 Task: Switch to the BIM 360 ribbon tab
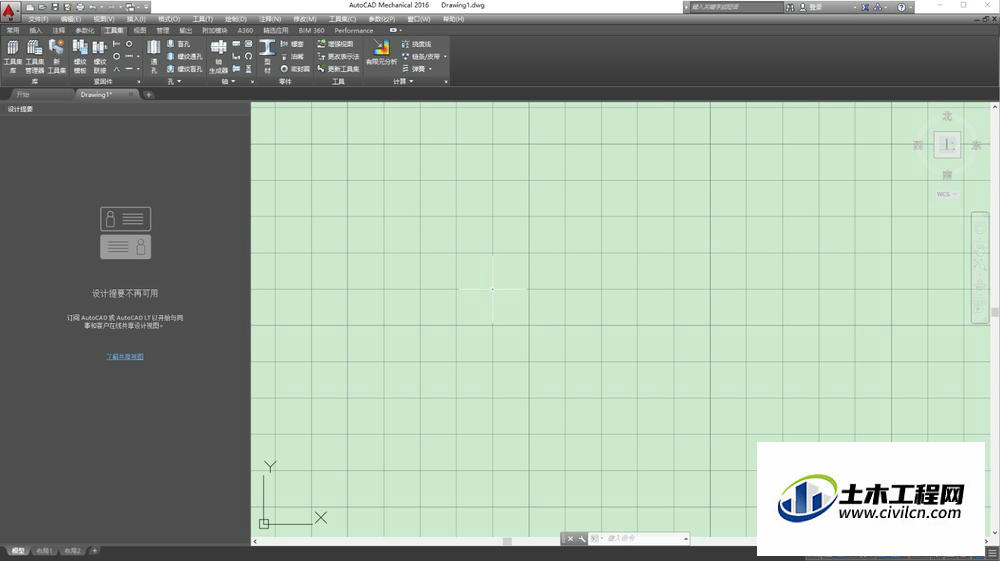click(311, 30)
